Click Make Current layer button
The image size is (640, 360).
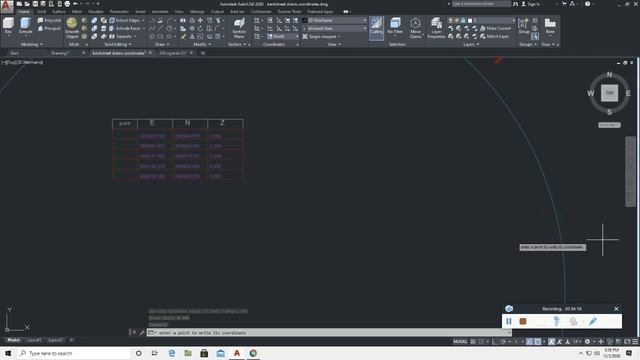point(496,28)
